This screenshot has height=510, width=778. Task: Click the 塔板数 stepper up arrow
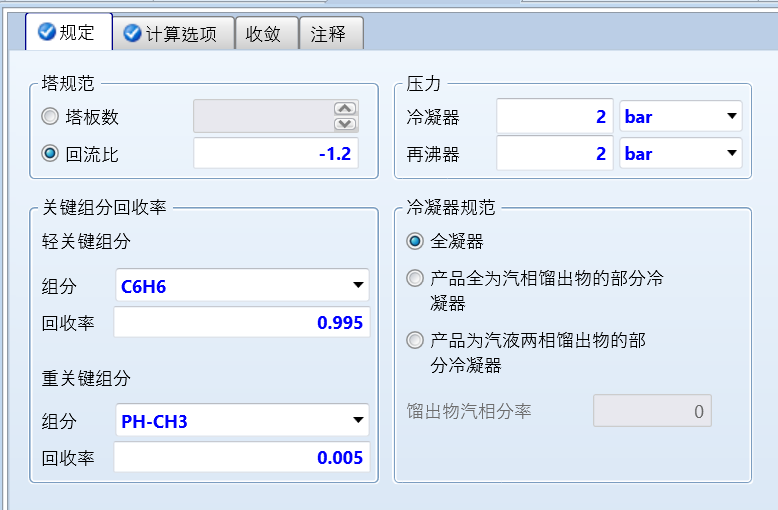click(345, 109)
